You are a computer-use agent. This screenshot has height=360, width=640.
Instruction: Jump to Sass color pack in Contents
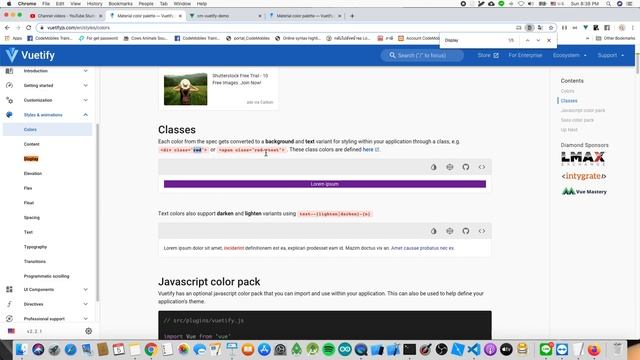point(577,120)
